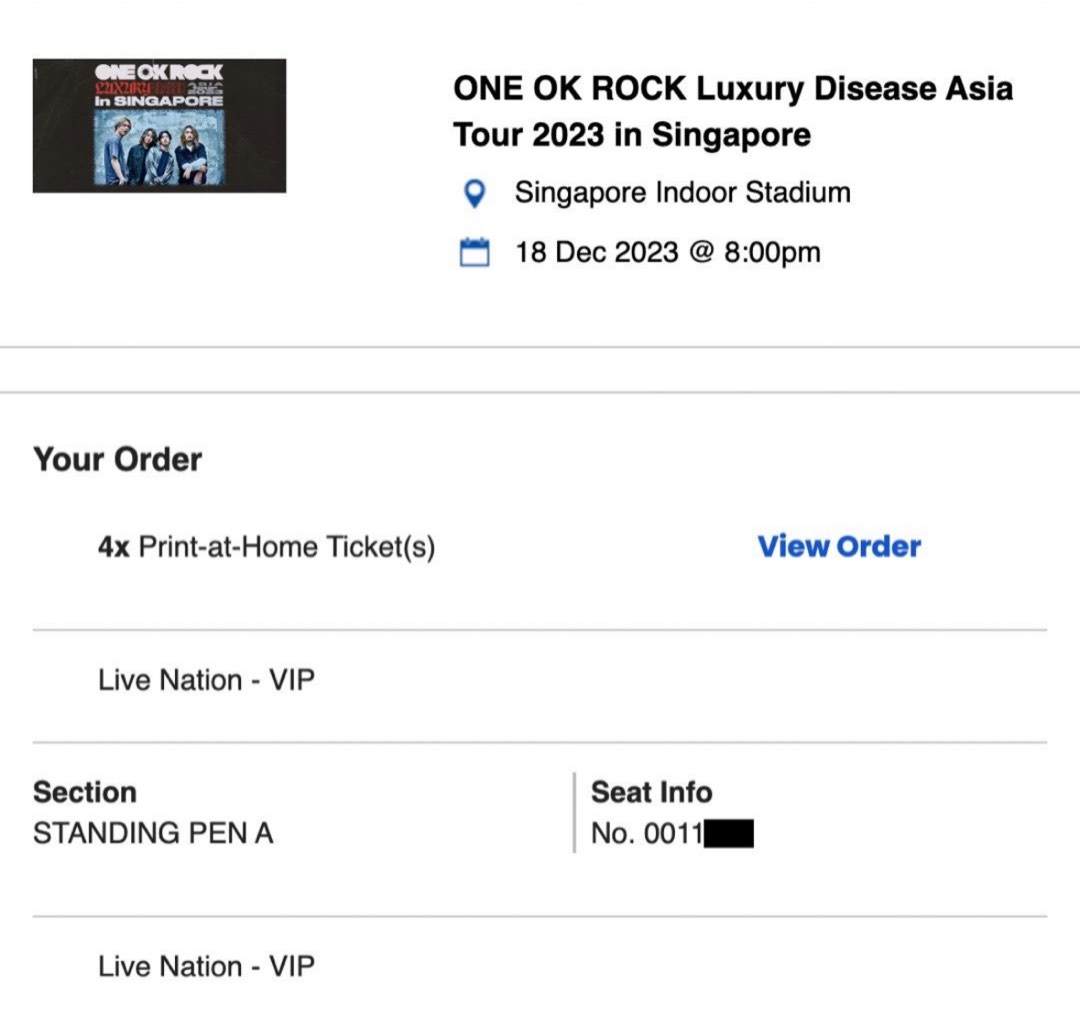
Task: Click the divider line below Your Order
Action: (540, 628)
